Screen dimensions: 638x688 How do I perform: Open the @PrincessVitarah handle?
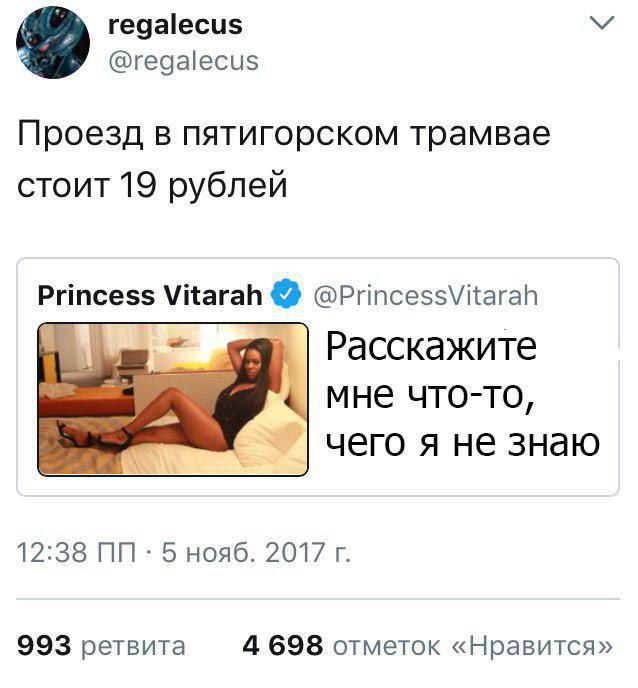[426, 296]
